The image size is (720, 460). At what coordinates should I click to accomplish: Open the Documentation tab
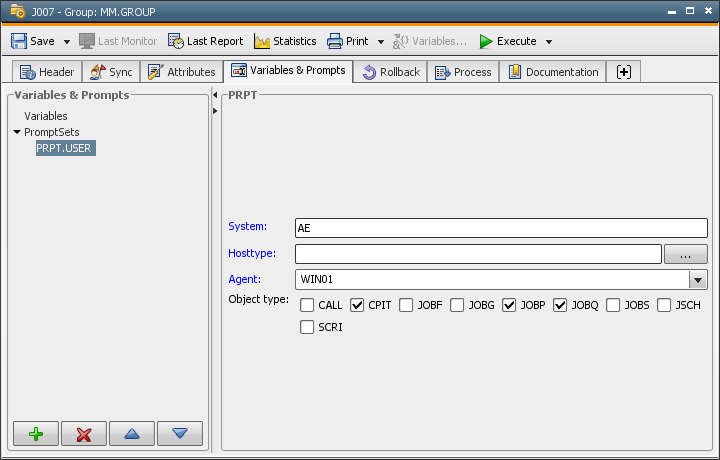pos(553,72)
